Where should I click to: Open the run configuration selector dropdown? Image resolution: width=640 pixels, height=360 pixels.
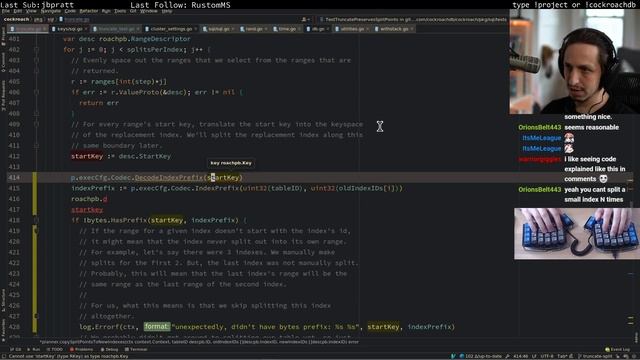(413, 19)
